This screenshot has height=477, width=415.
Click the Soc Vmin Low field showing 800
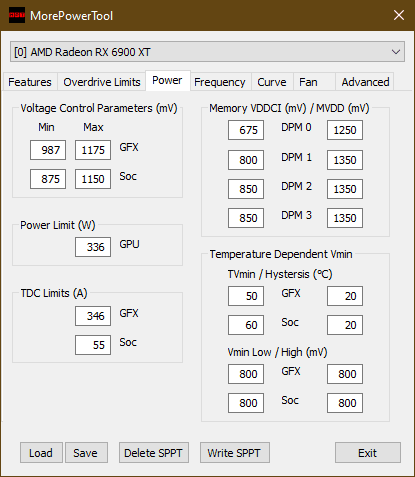point(246,403)
